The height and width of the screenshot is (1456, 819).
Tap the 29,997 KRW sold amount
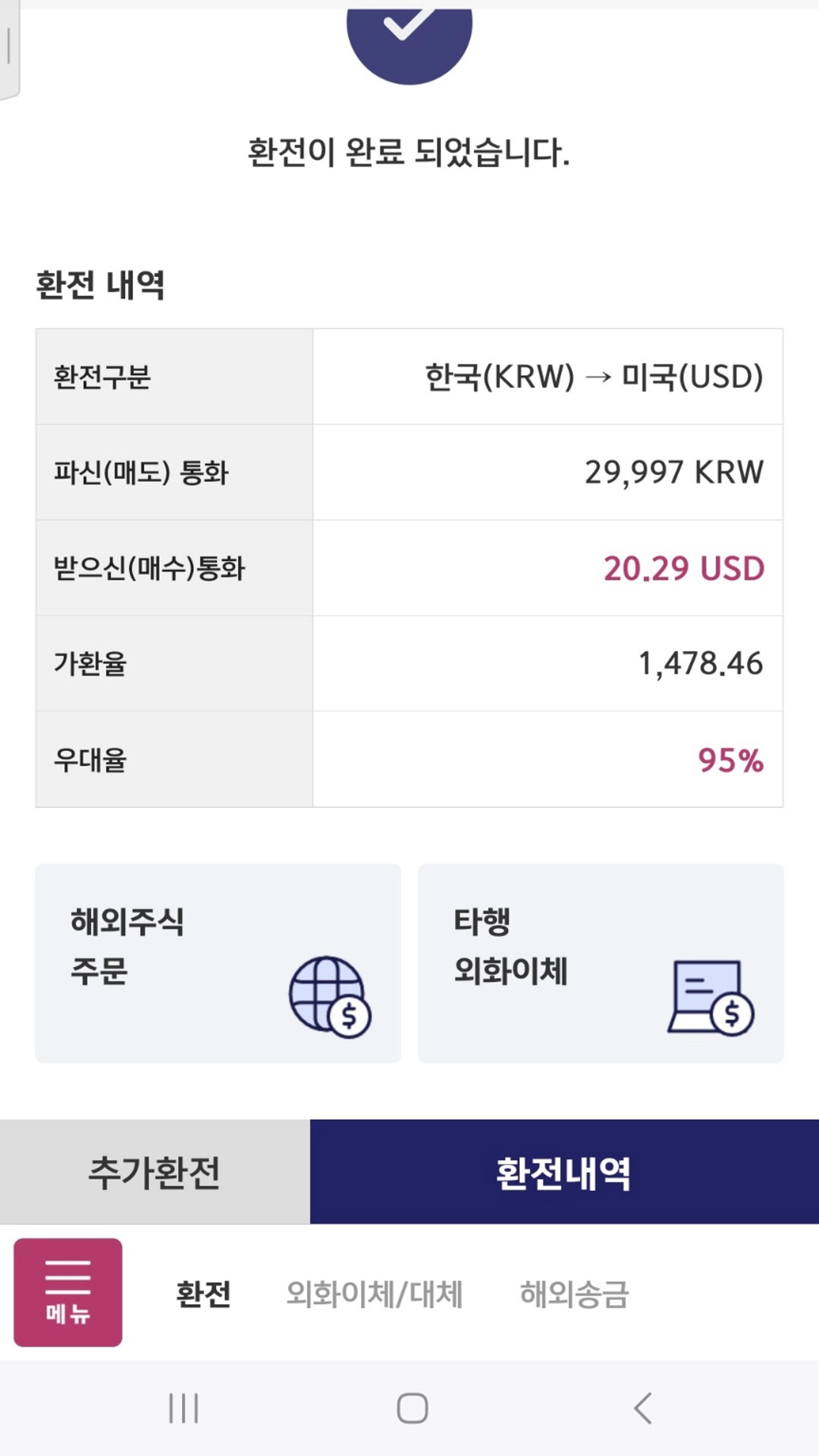(x=674, y=473)
